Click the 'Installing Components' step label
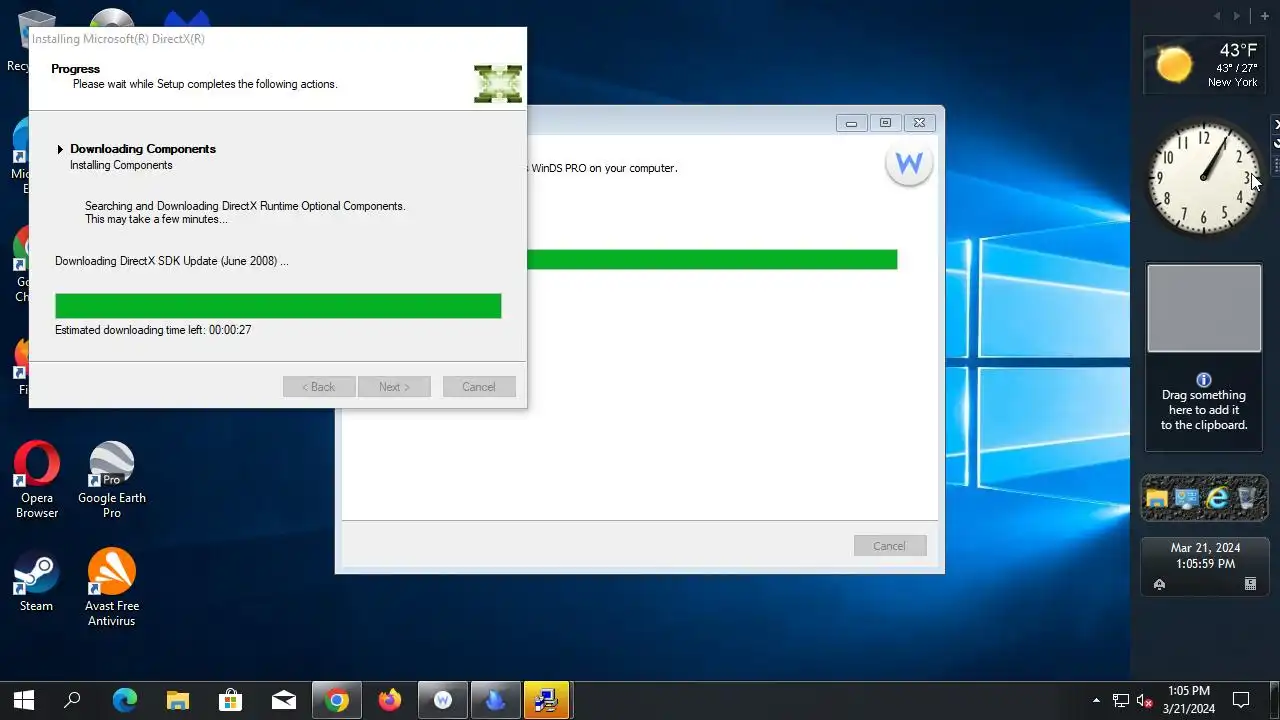Viewport: 1280px width, 720px height. coord(121,165)
